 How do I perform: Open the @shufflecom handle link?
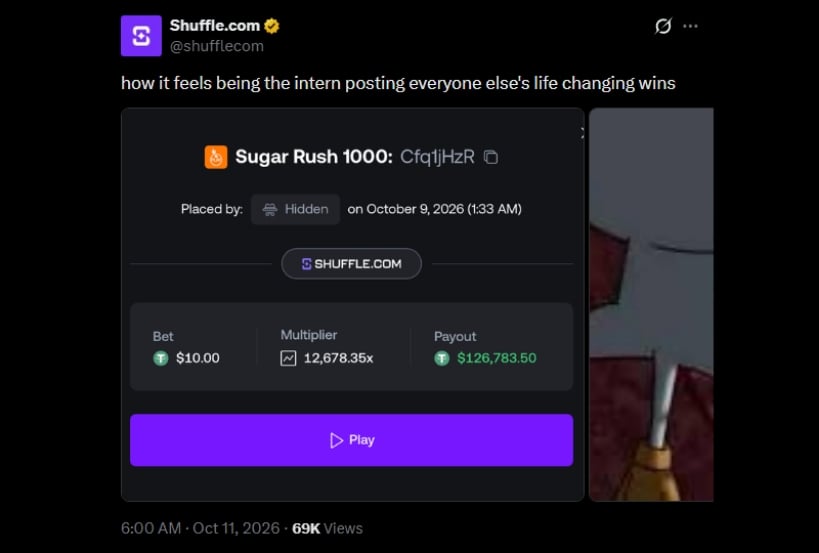tap(217, 46)
